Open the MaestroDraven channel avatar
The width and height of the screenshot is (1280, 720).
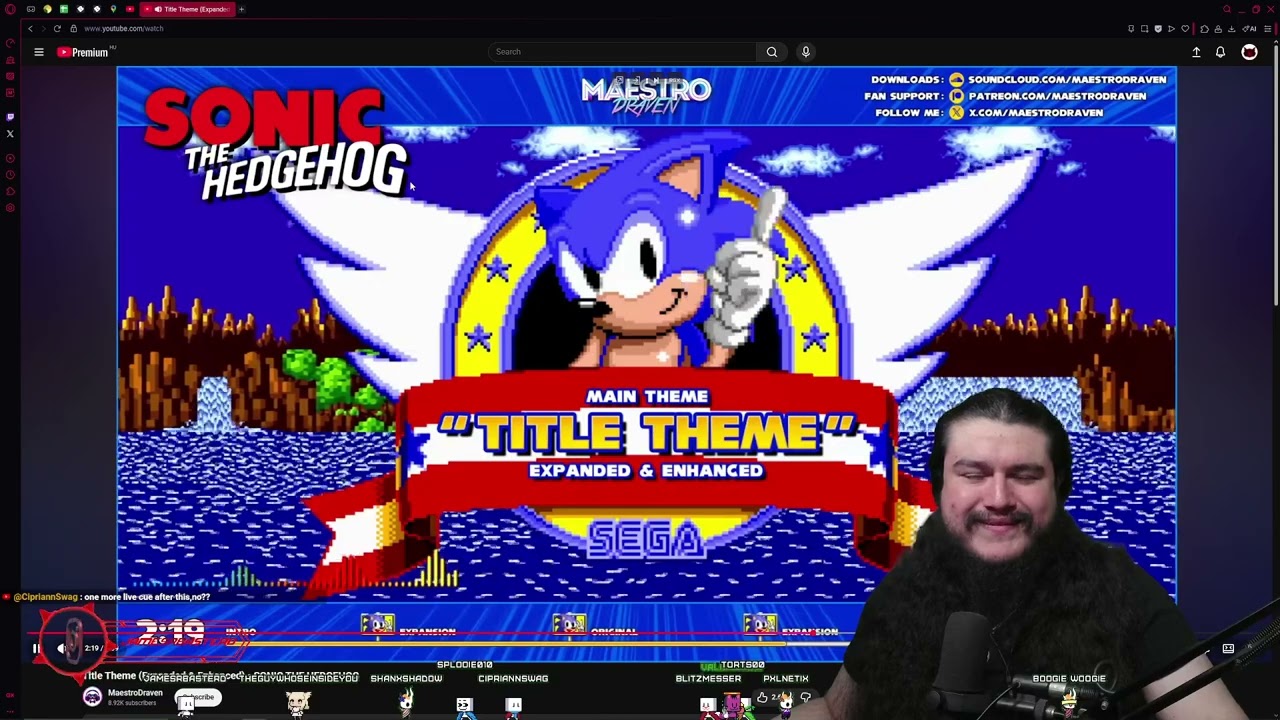(x=92, y=697)
